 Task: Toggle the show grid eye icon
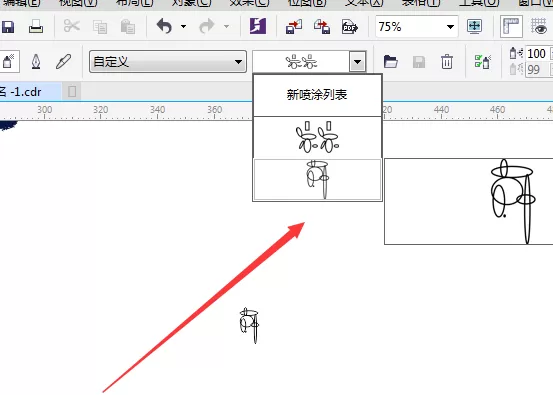click(539, 27)
